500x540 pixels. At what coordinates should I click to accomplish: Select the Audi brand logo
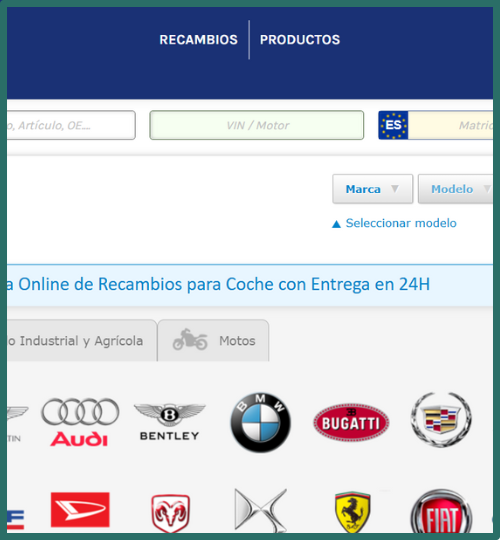(80, 422)
